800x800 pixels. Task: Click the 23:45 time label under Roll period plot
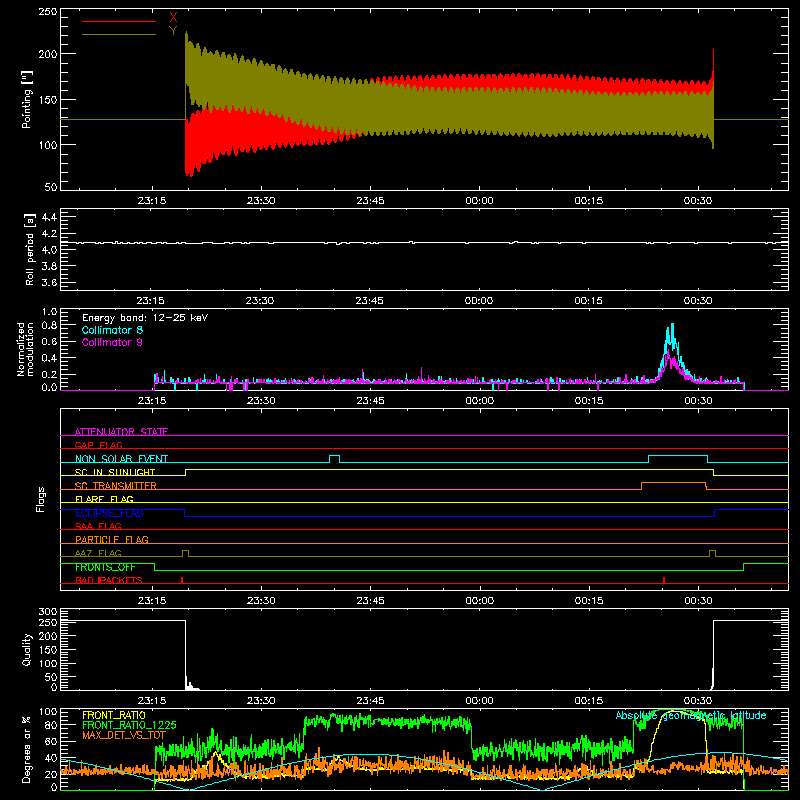(369, 301)
